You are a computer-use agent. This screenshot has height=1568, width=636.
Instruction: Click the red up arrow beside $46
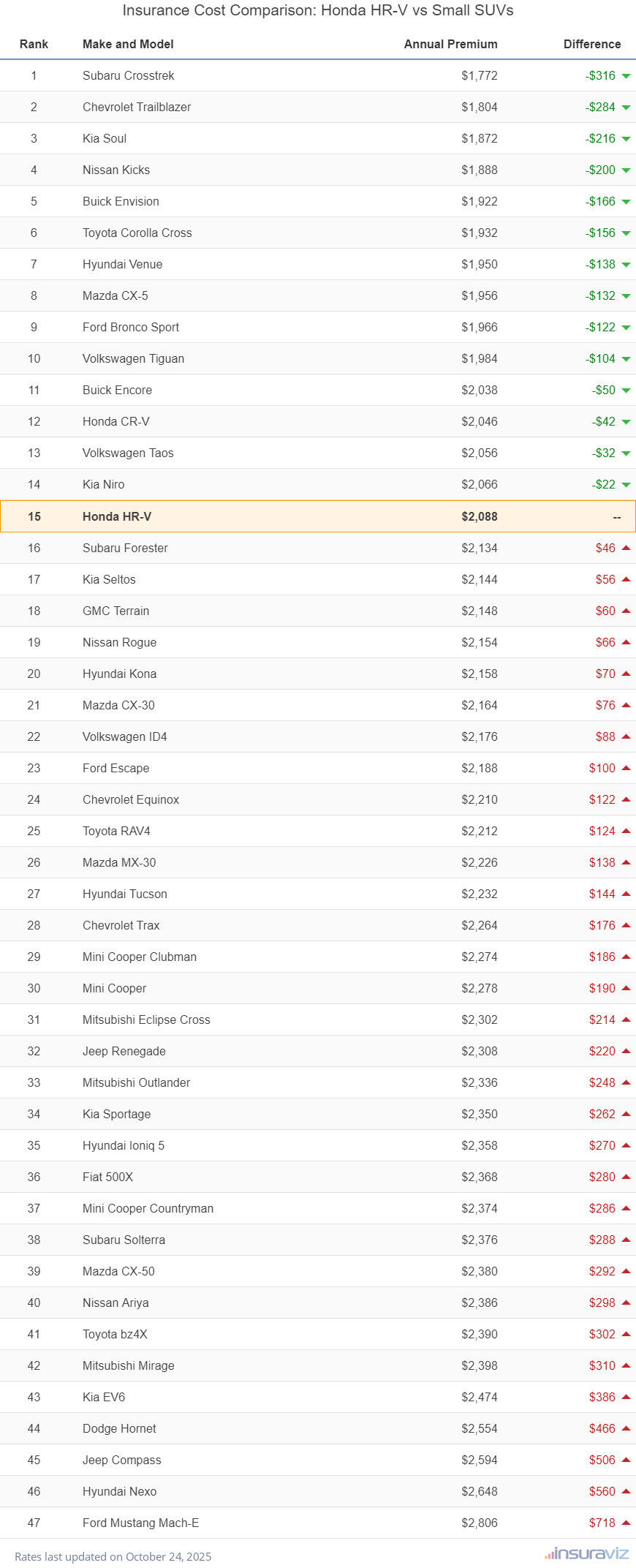(626, 548)
